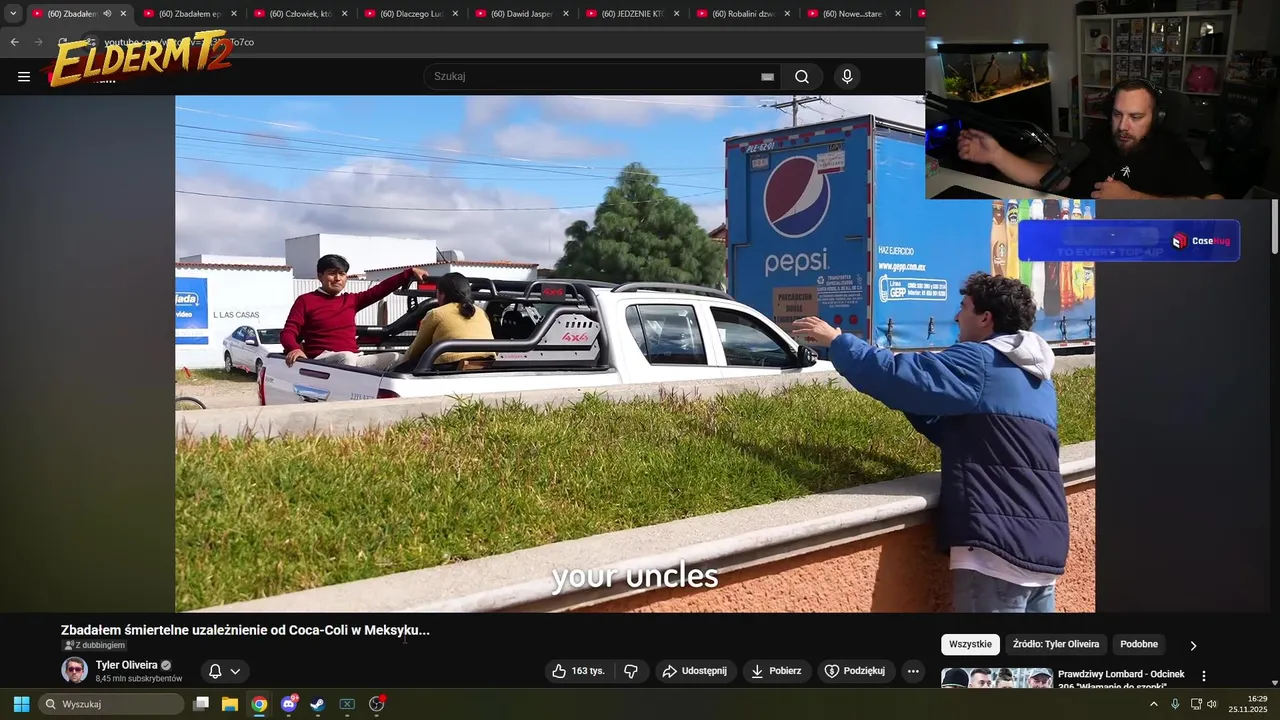Open the on-screen keyboard icon in the search box

click(x=767, y=77)
